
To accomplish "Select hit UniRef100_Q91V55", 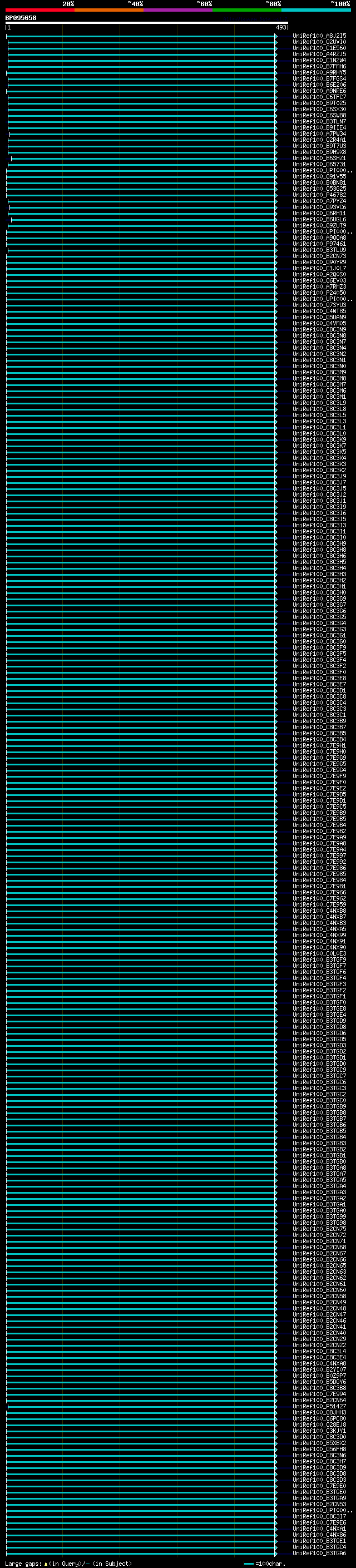I will (319, 176).
